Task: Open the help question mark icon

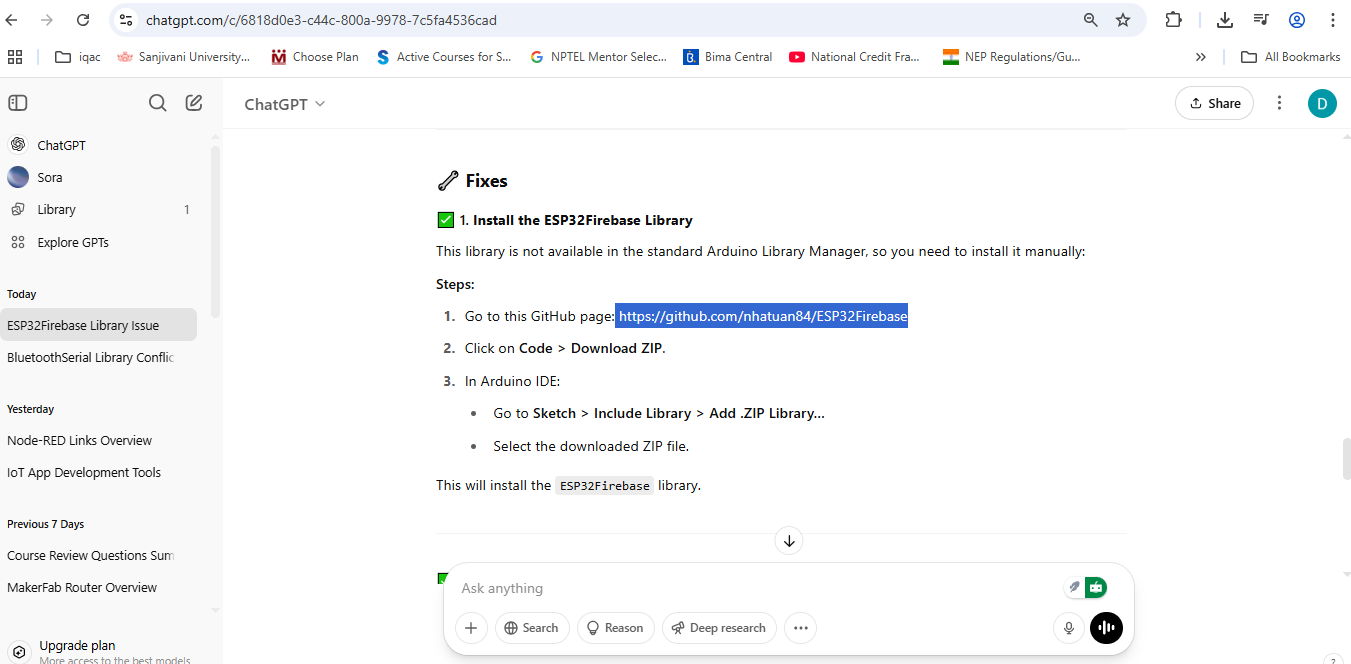Action: coord(1332,660)
